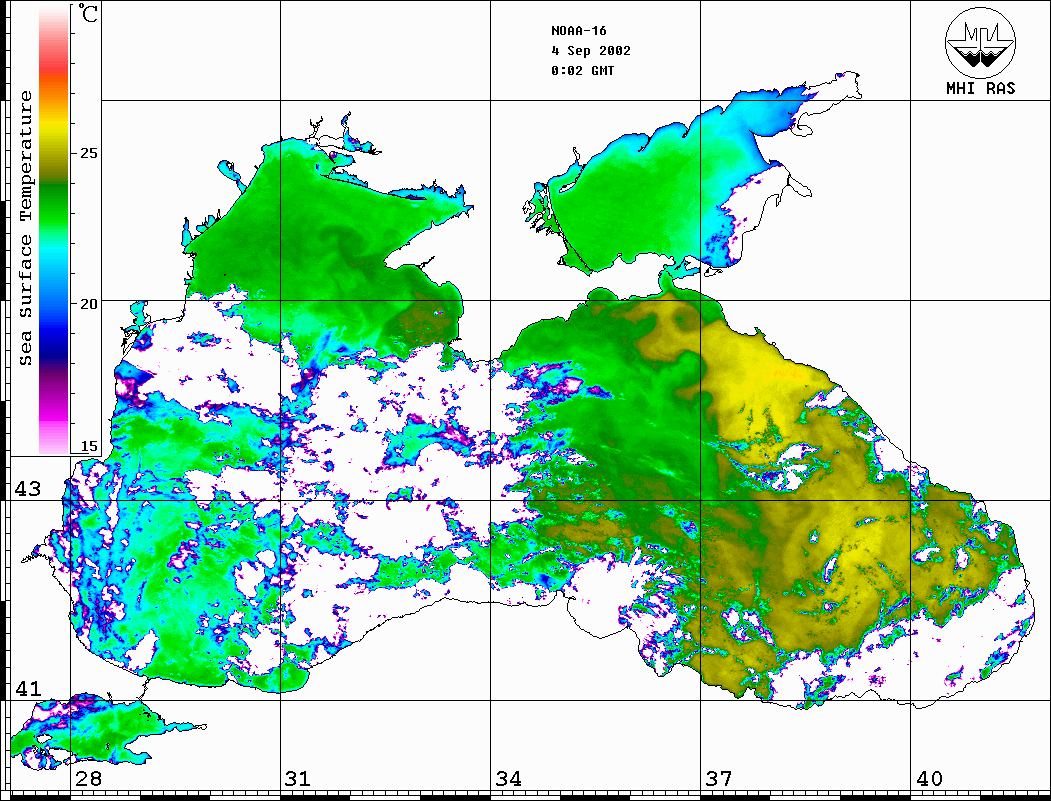Click the date '4 Sep 2002'
This screenshot has width=1051, height=801.
point(591,51)
